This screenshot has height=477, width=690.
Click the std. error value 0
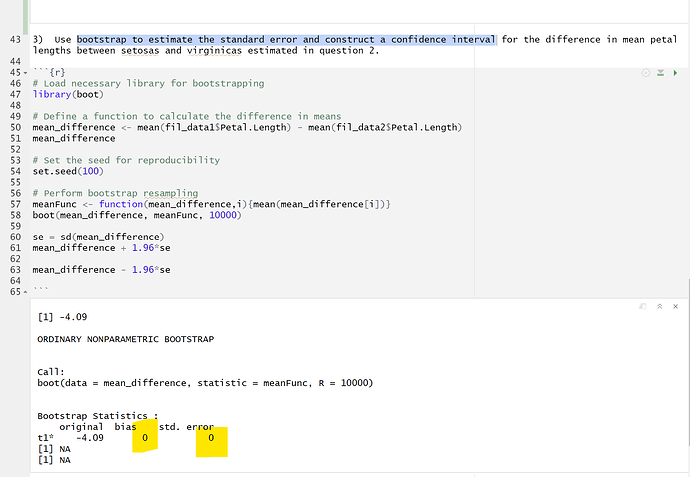(211, 438)
